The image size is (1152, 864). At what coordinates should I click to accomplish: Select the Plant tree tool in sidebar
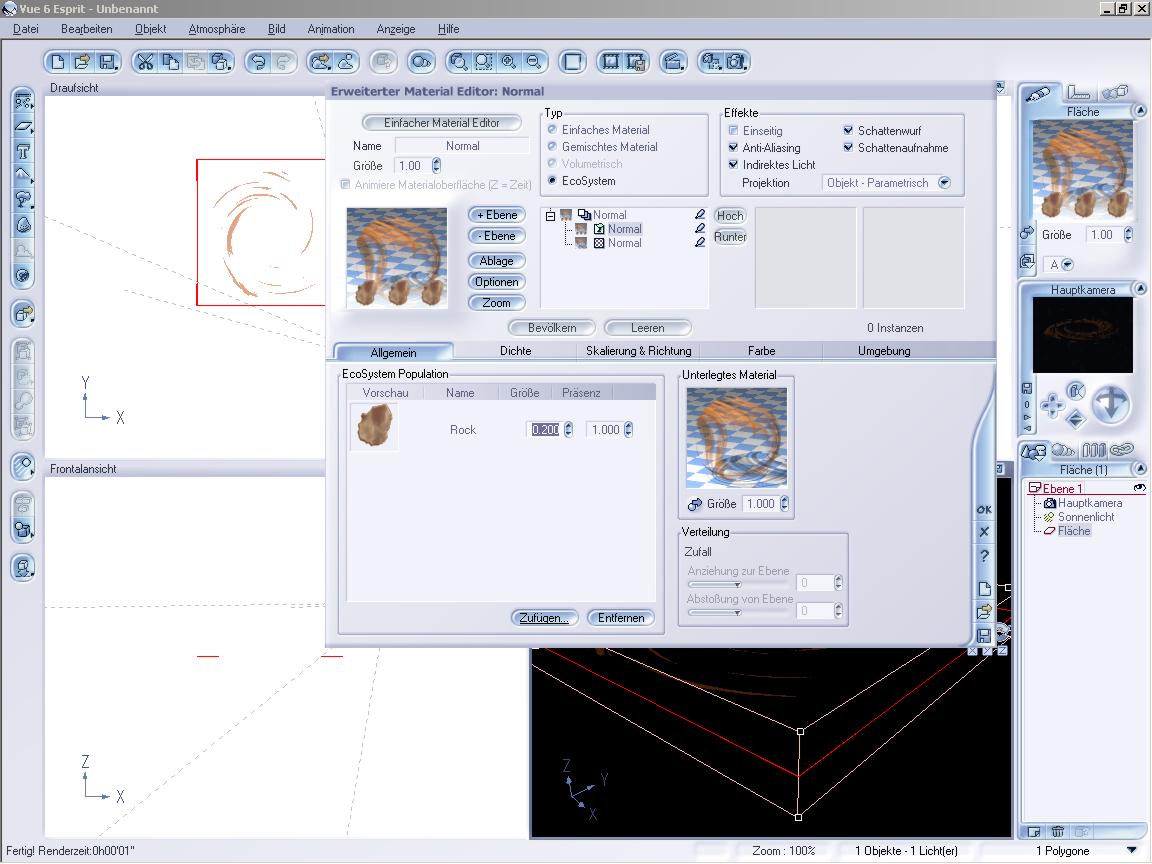click(23, 200)
